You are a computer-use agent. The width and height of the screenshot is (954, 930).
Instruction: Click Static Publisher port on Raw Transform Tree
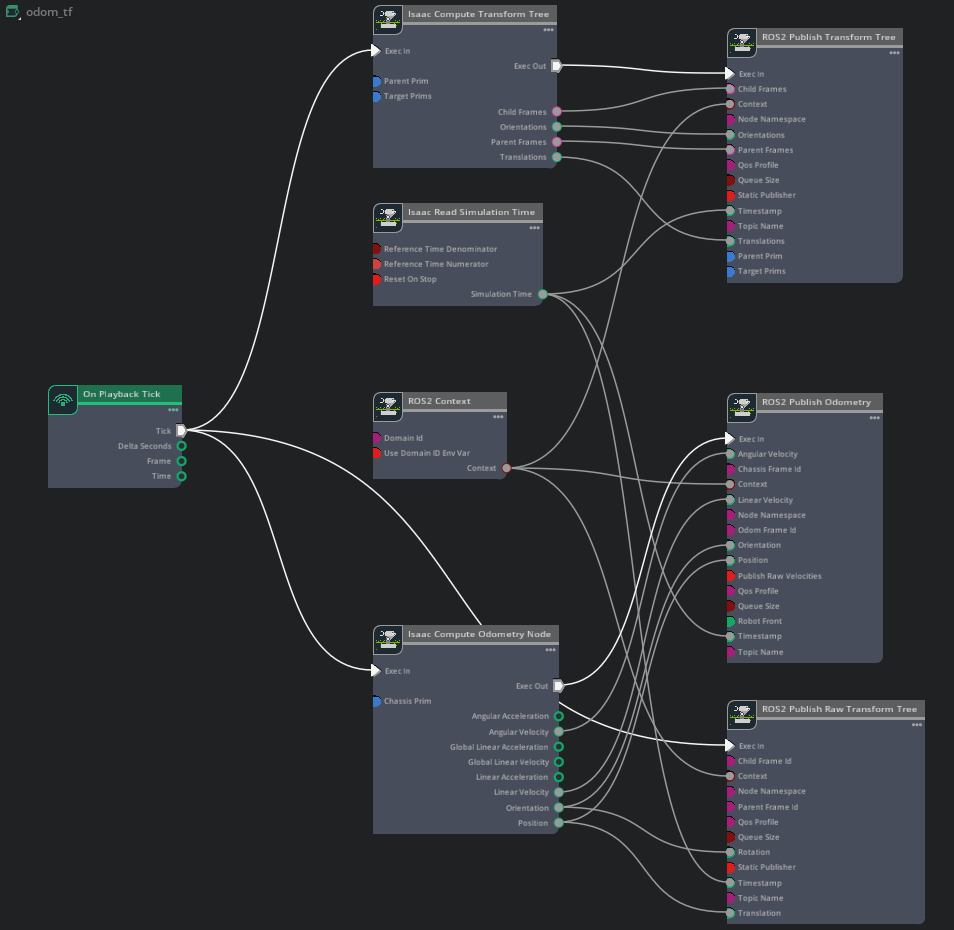(731, 867)
